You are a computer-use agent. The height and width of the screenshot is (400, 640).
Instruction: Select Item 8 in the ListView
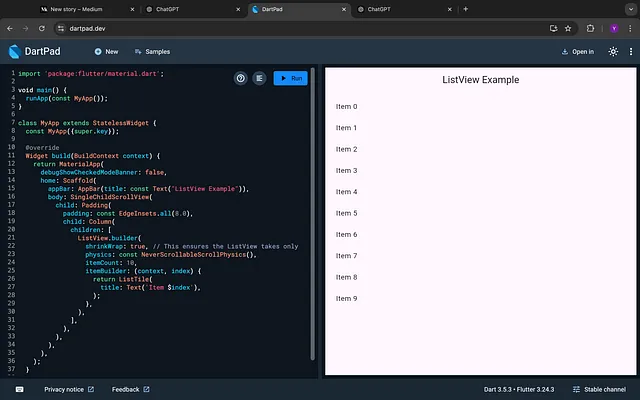click(x=480, y=277)
